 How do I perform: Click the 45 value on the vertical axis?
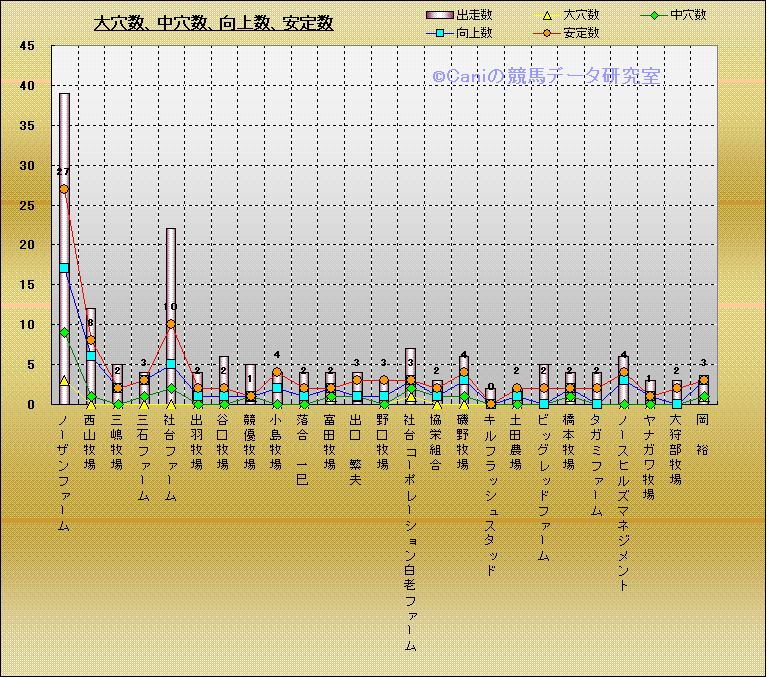click(x=27, y=46)
